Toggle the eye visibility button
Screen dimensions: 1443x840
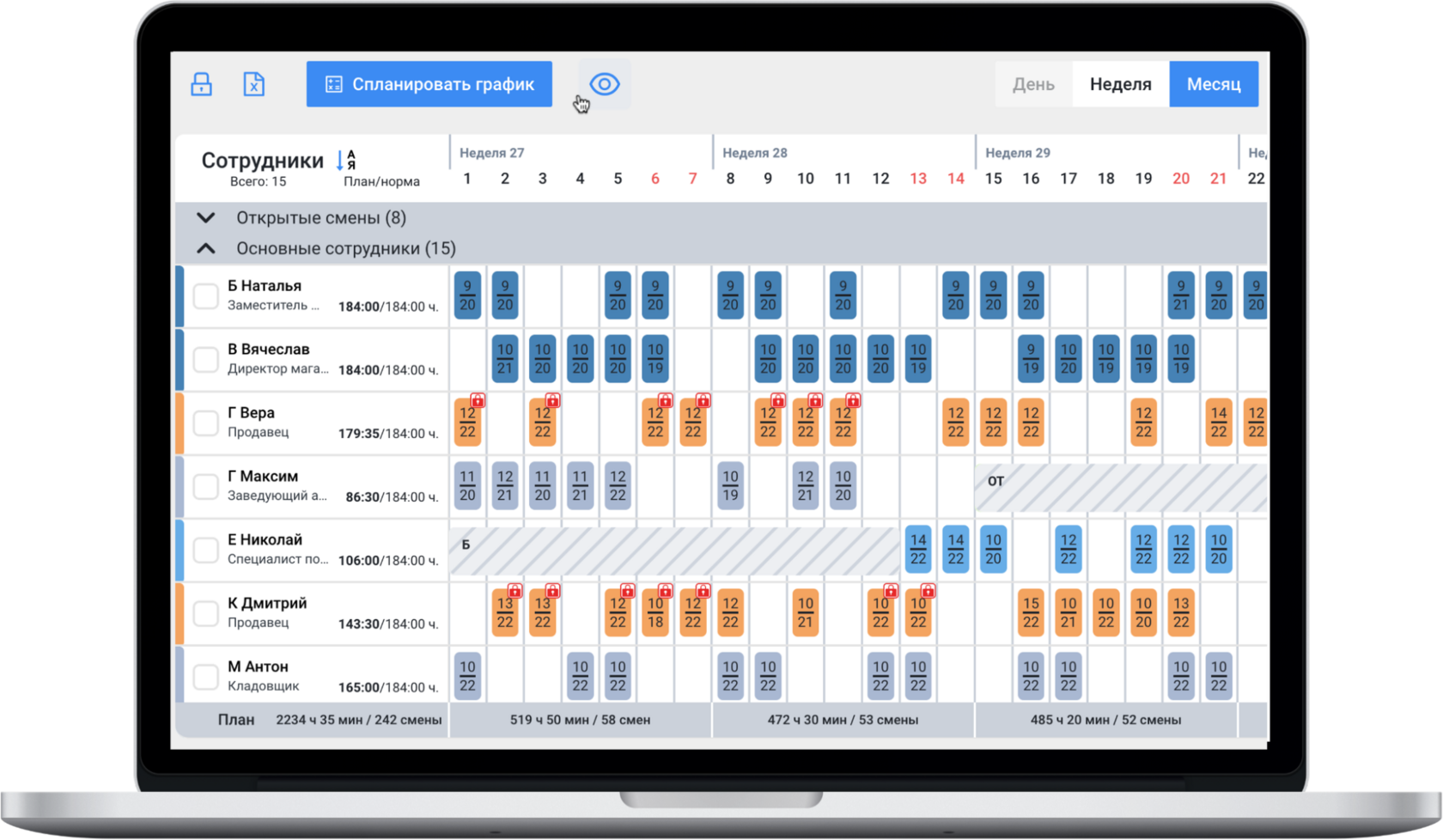point(605,84)
